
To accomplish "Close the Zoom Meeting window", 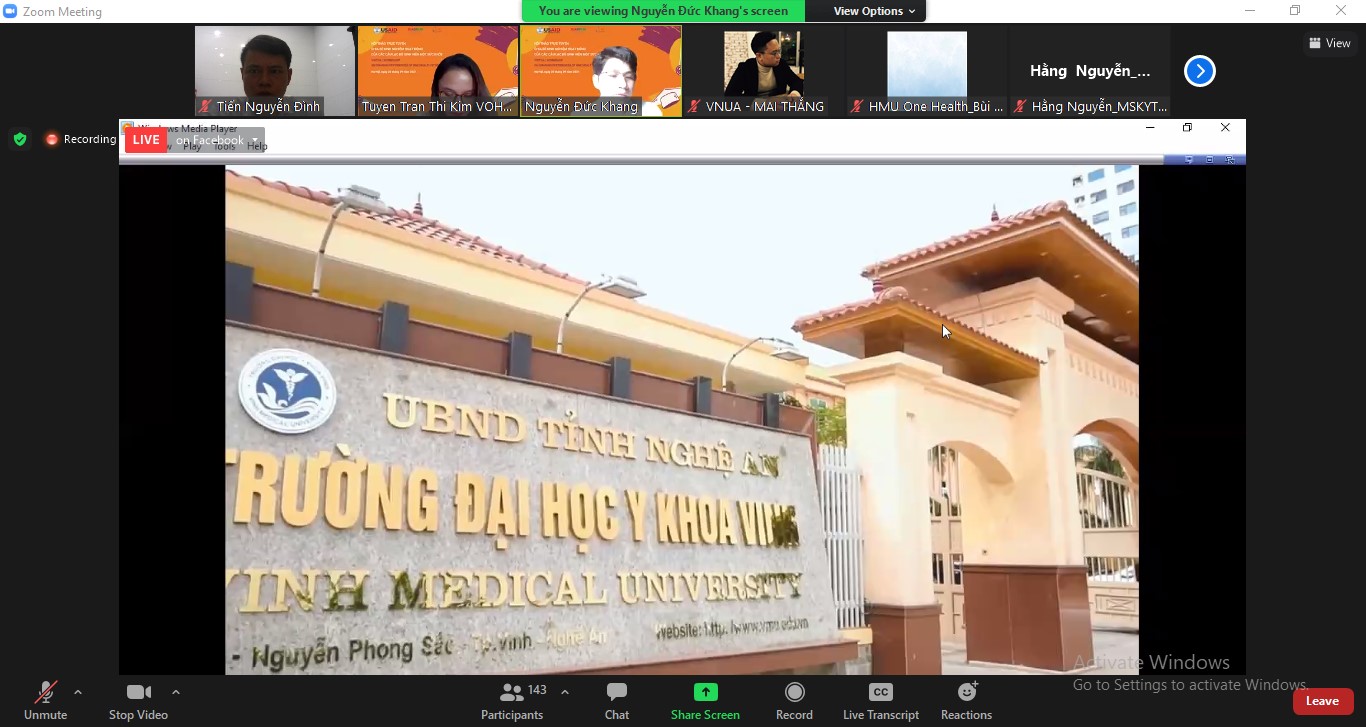I will (x=1342, y=11).
